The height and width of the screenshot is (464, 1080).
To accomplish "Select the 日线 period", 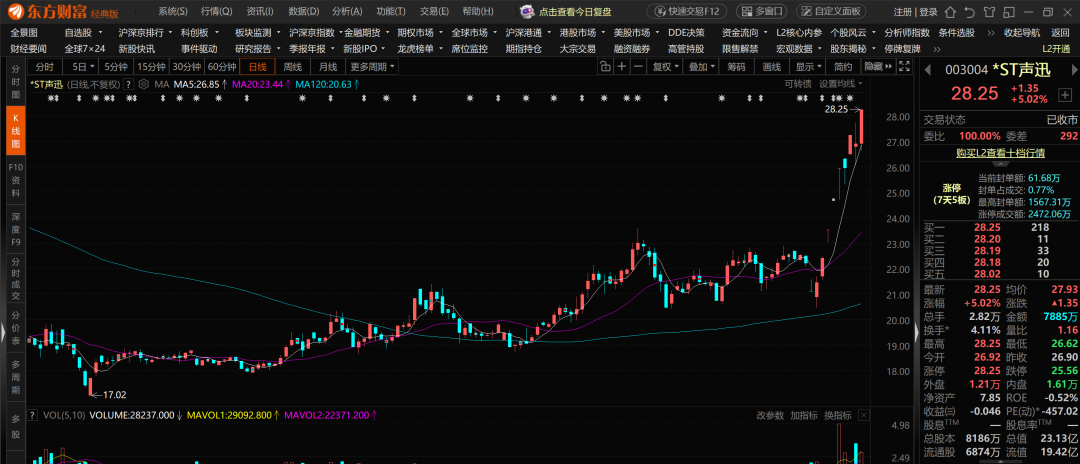I will [258, 66].
